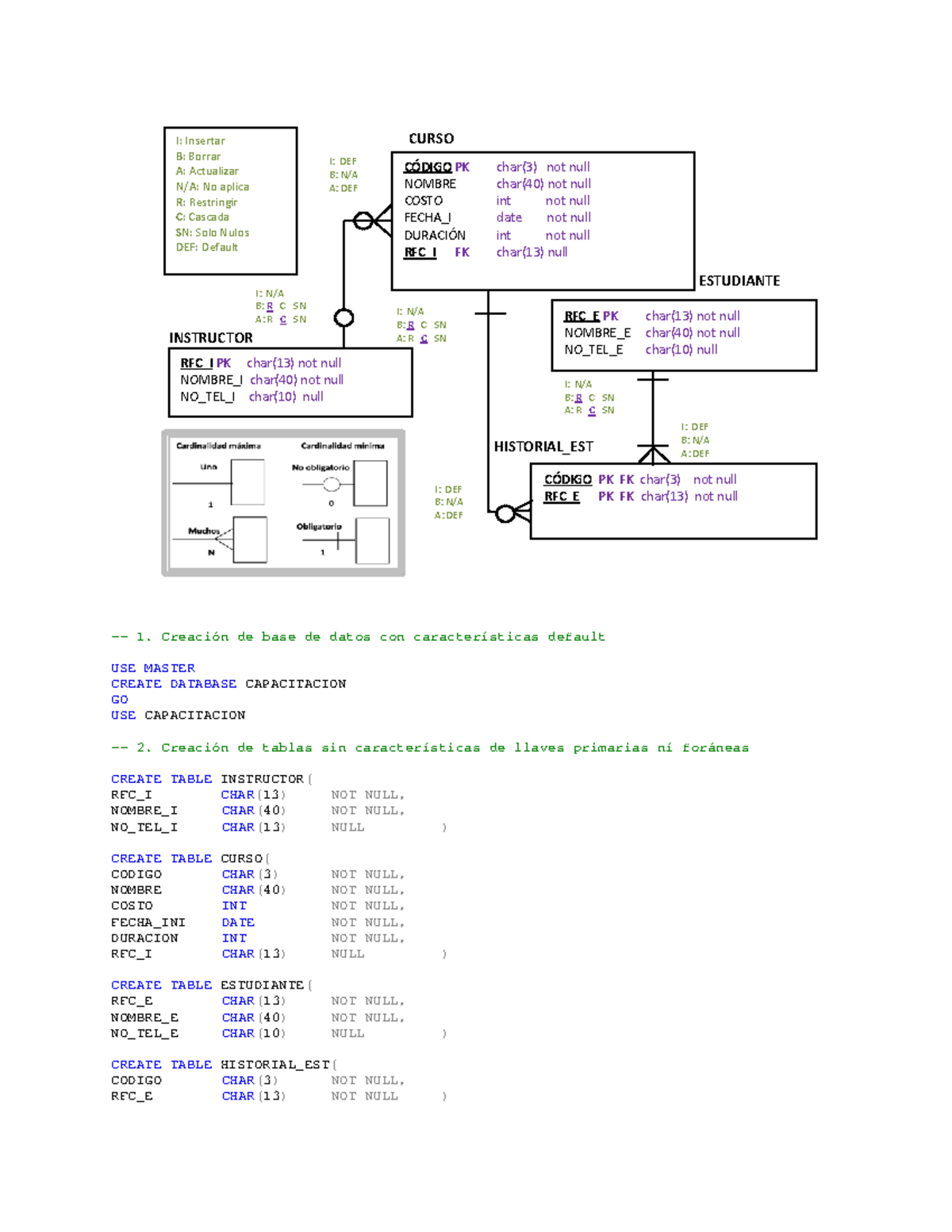Click the 'CREATE DATABASE CAPACITACION' line
The width and height of the screenshot is (952, 1232).
pyautogui.click(x=228, y=684)
